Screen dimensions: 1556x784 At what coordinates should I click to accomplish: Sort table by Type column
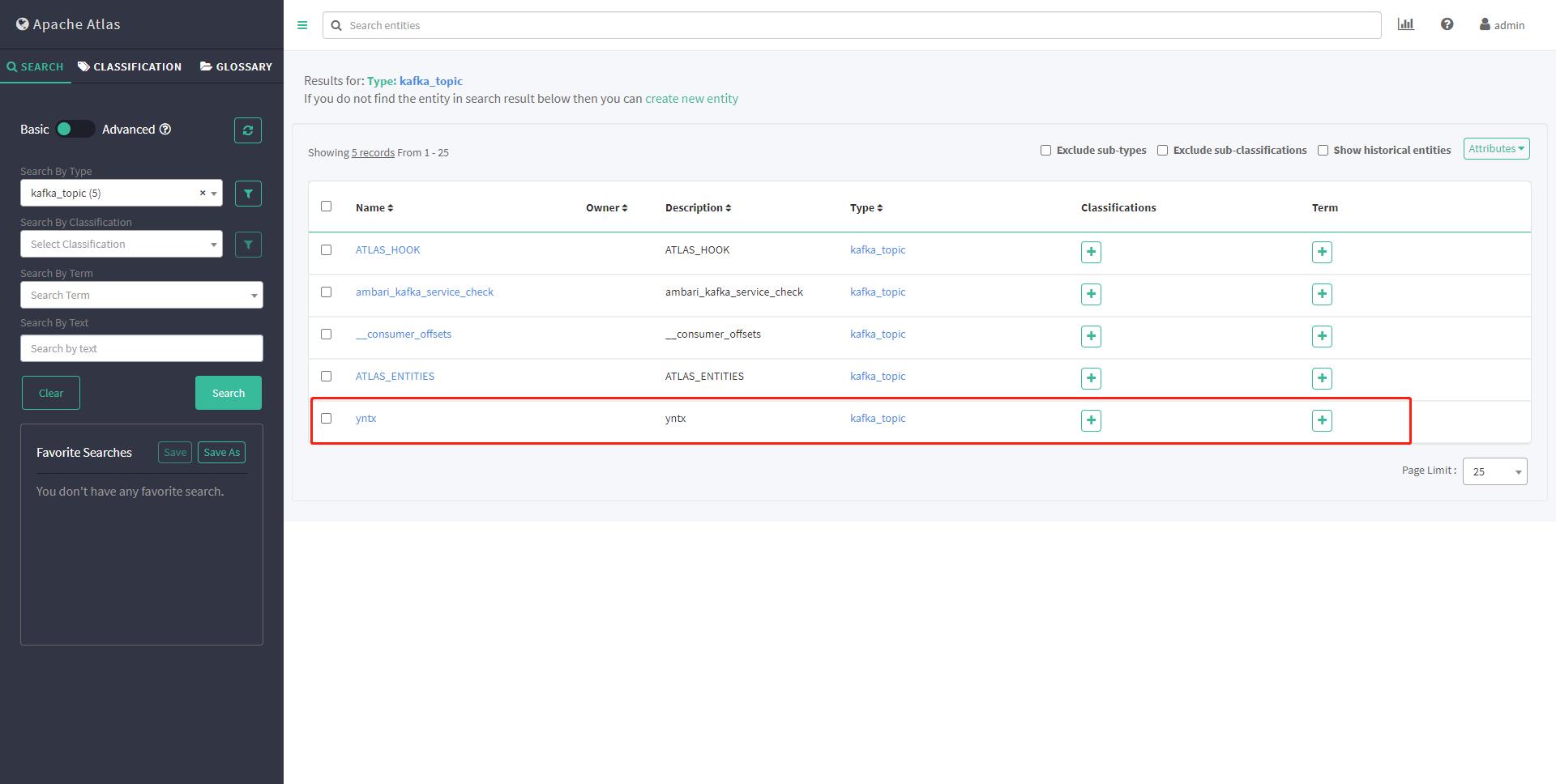click(x=866, y=207)
